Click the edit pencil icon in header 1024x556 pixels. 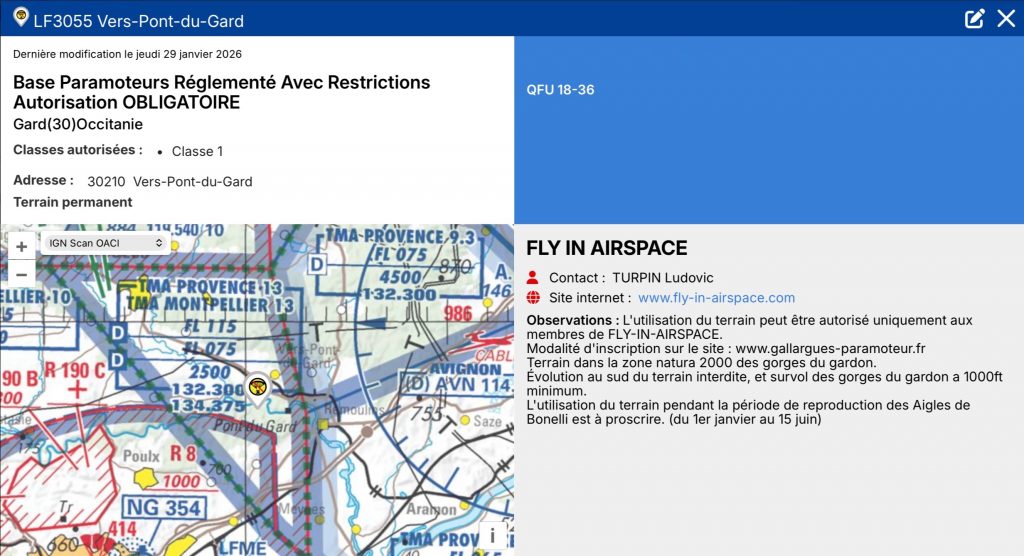[x=974, y=18]
